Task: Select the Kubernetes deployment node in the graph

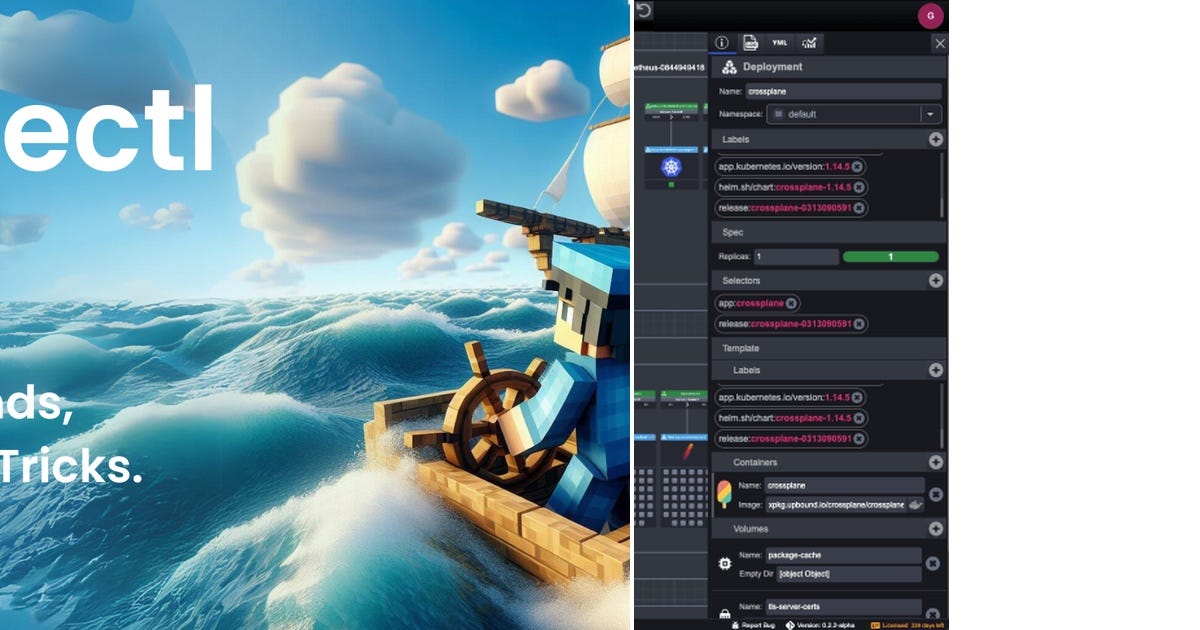Action: pyautogui.click(x=672, y=168)
